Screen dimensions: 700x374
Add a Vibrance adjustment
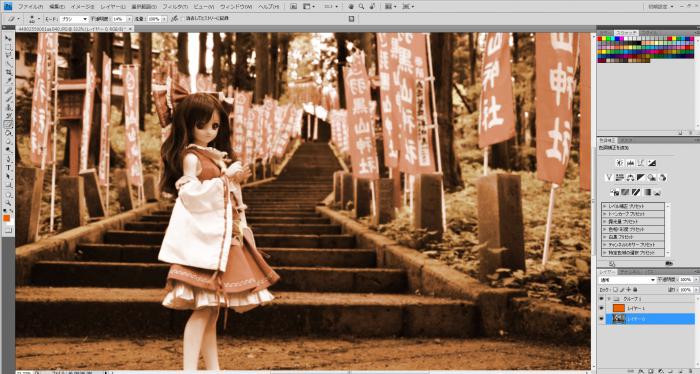608,178
